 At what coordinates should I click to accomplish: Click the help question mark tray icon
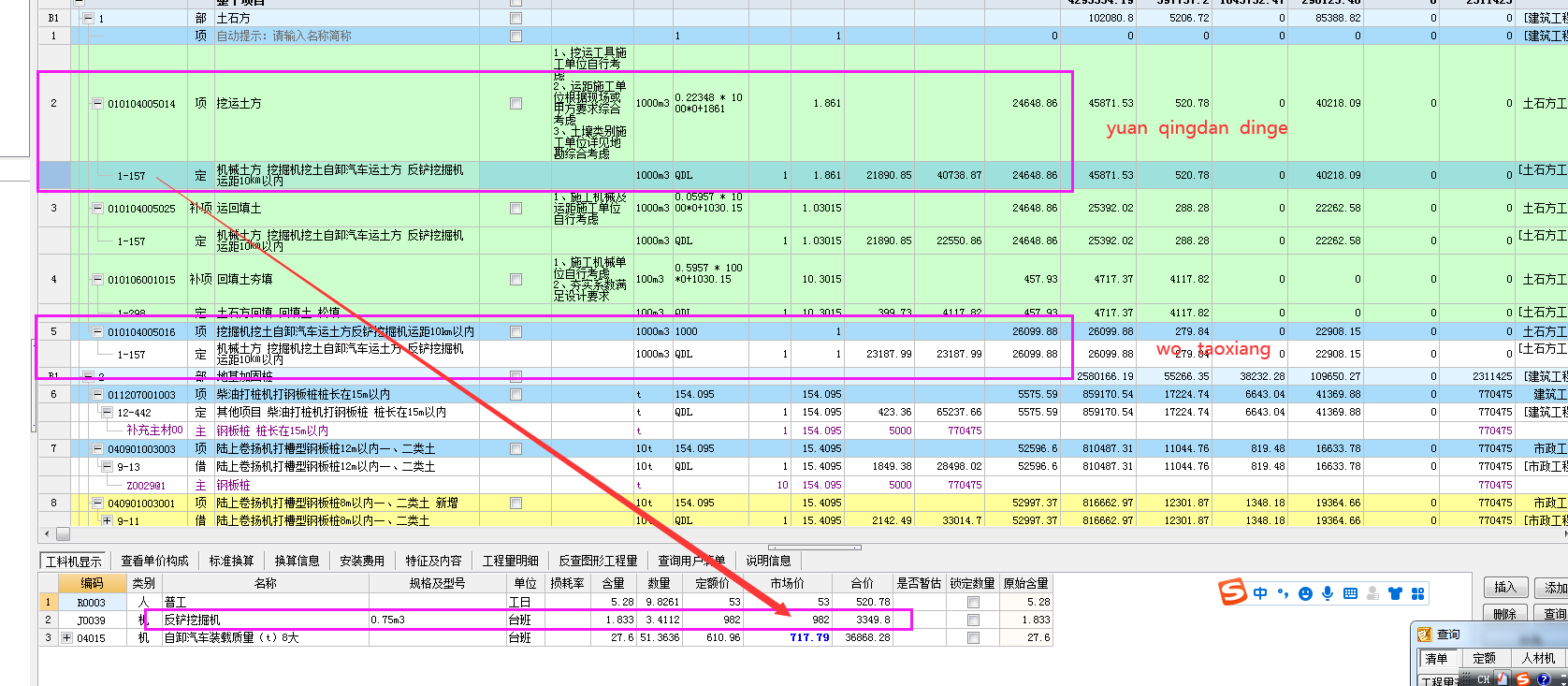1544,679
